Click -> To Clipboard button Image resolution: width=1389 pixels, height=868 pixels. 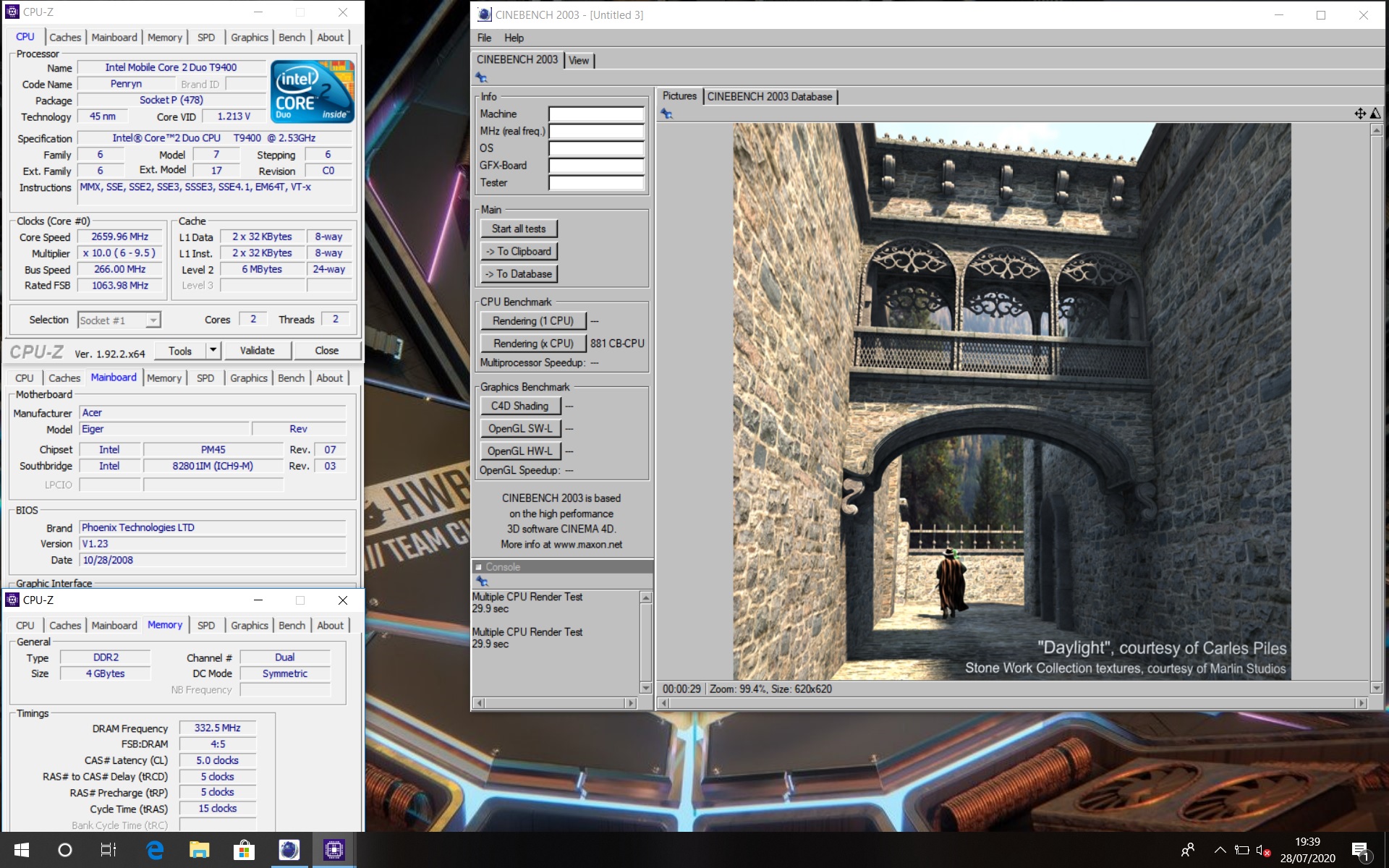coord(519,251)
